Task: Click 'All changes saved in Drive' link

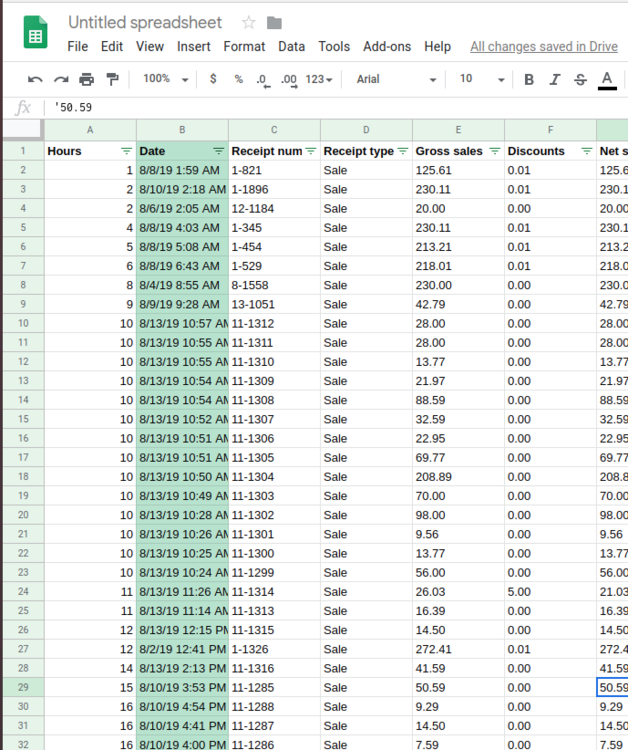Action: [544, 46]
